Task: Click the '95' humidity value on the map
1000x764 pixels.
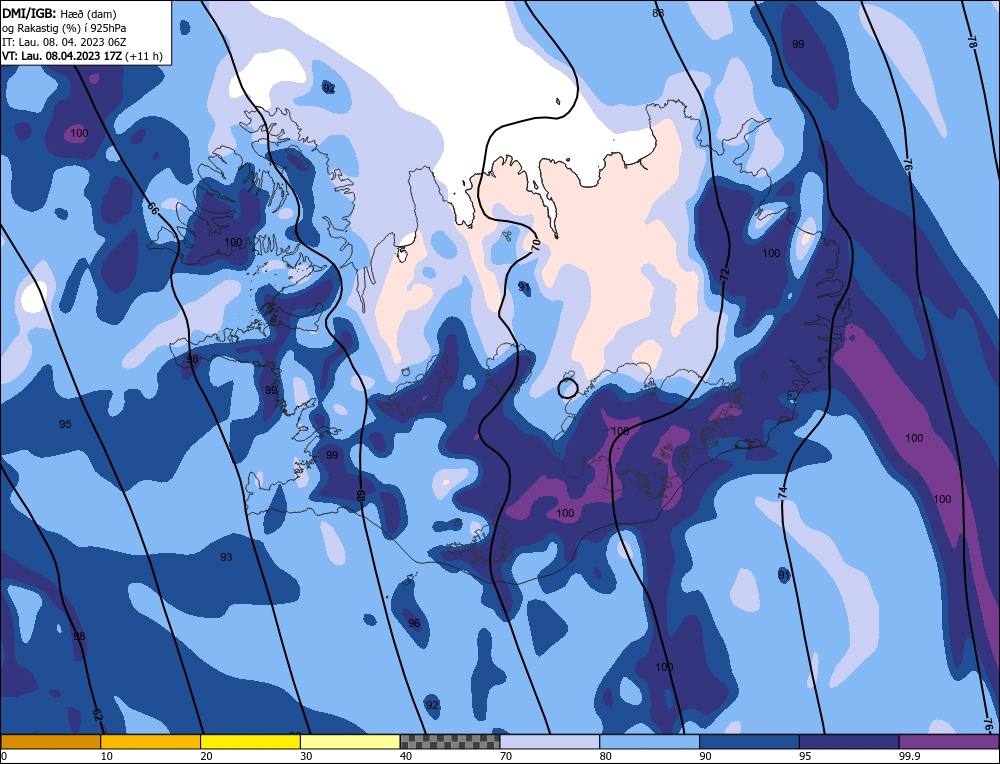Action: pos(65,424)
